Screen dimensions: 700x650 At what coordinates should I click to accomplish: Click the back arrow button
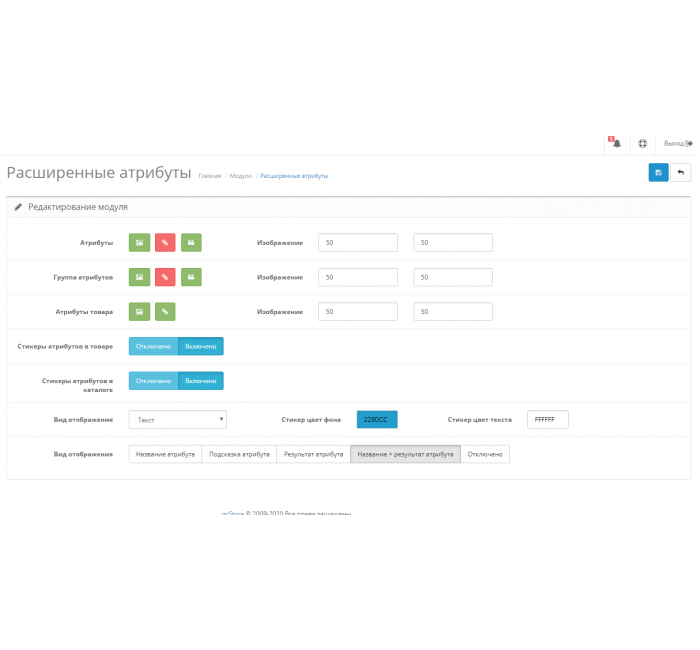tap(681, 172)
